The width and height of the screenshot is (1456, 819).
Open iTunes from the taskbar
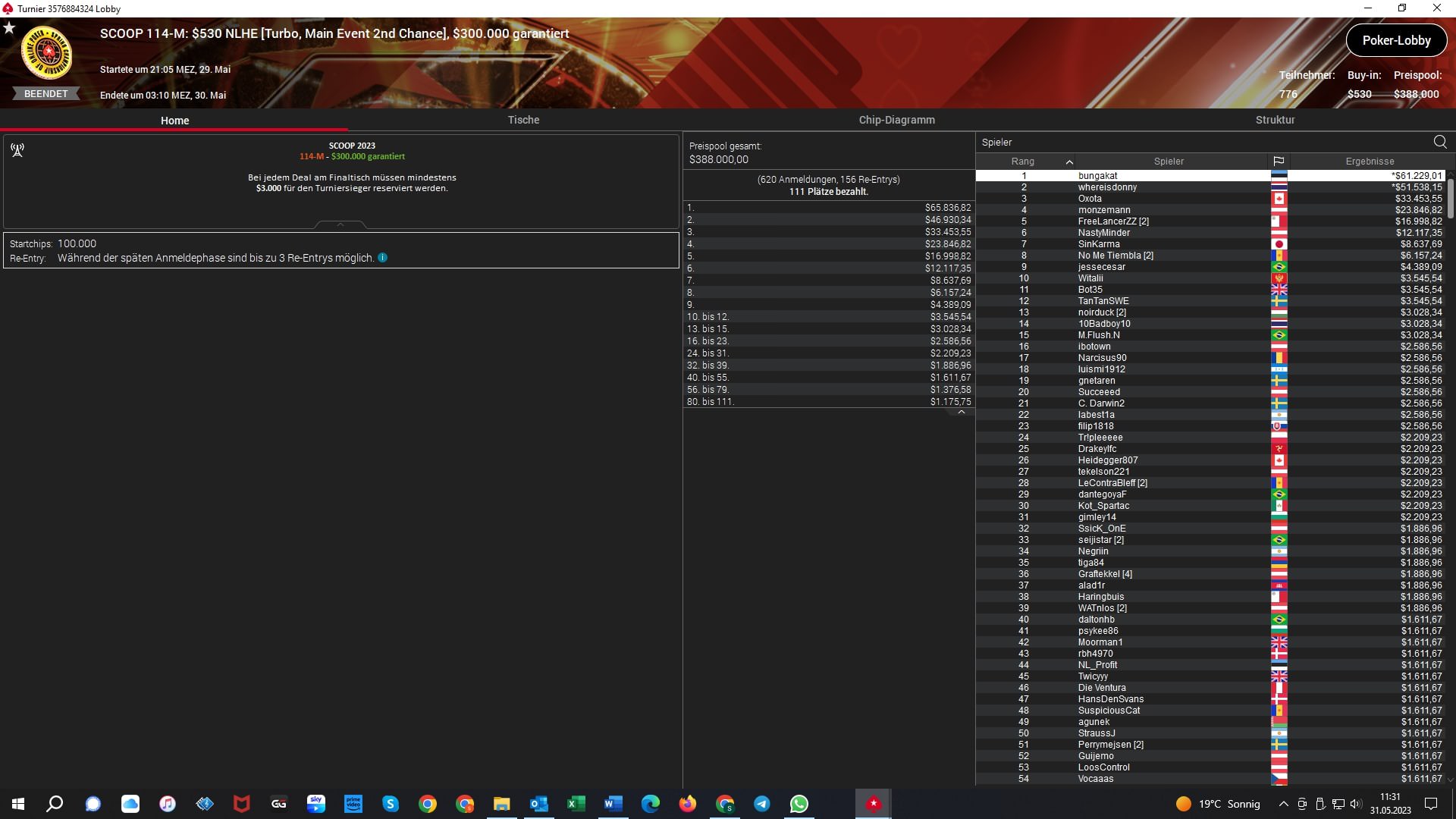click(x=168, y=804)
